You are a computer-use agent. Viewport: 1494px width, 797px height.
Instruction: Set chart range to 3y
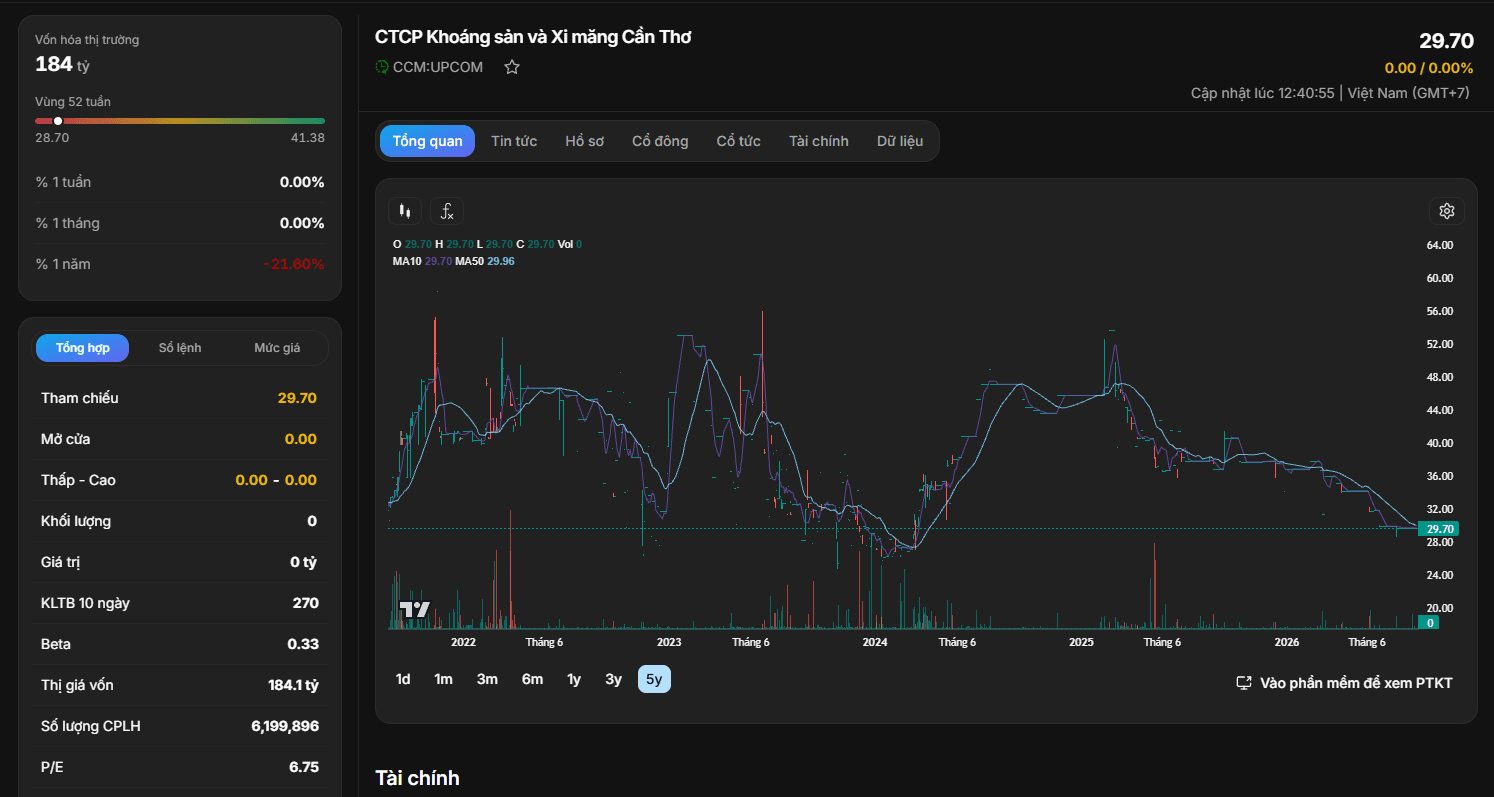pyautogui.click(x=613, y=679)
